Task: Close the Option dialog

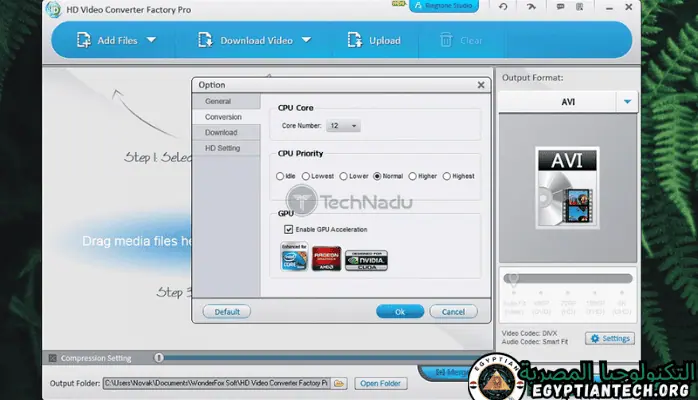Action: coord(481,85)
